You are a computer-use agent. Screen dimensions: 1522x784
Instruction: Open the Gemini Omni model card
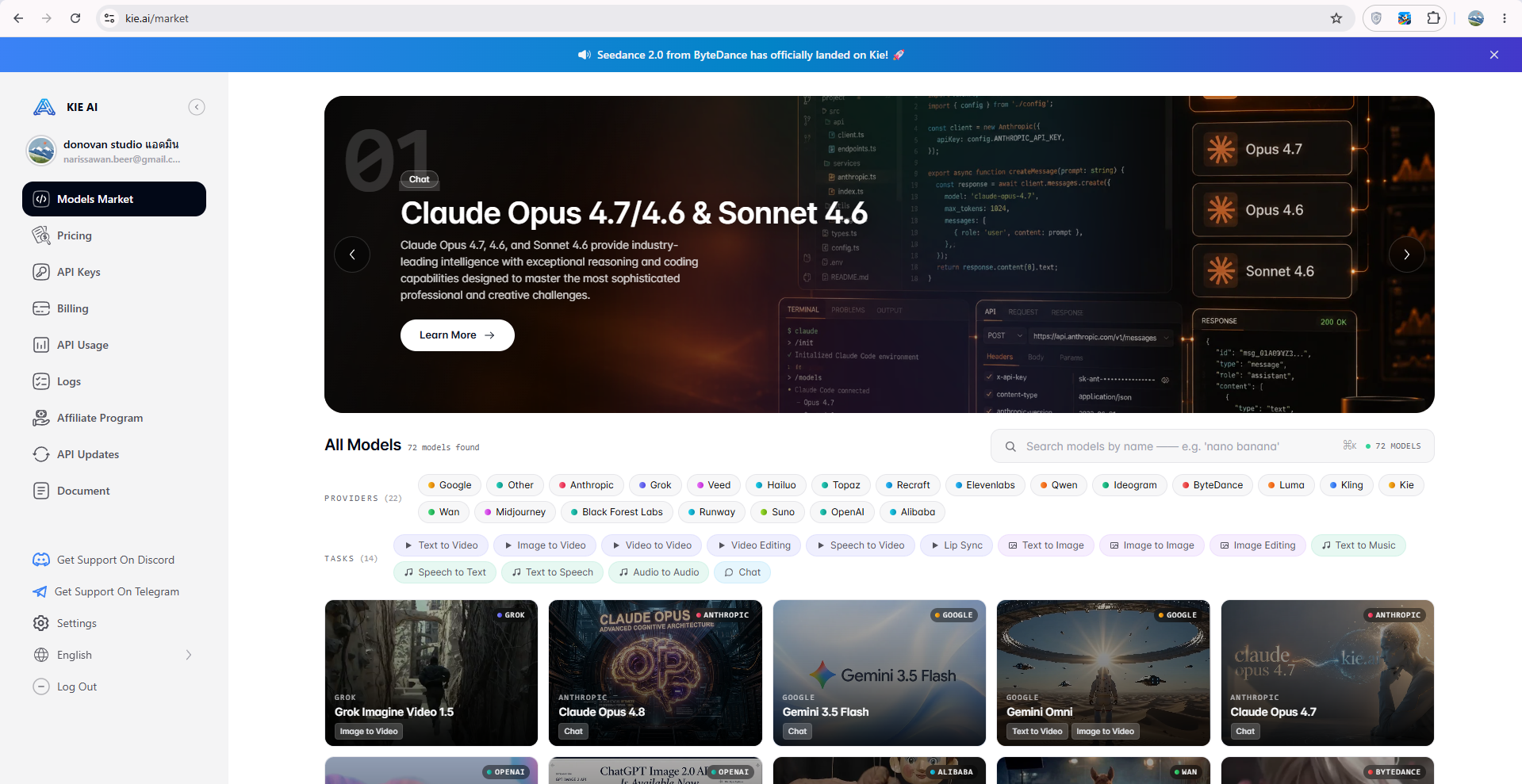coord(1103,673)
